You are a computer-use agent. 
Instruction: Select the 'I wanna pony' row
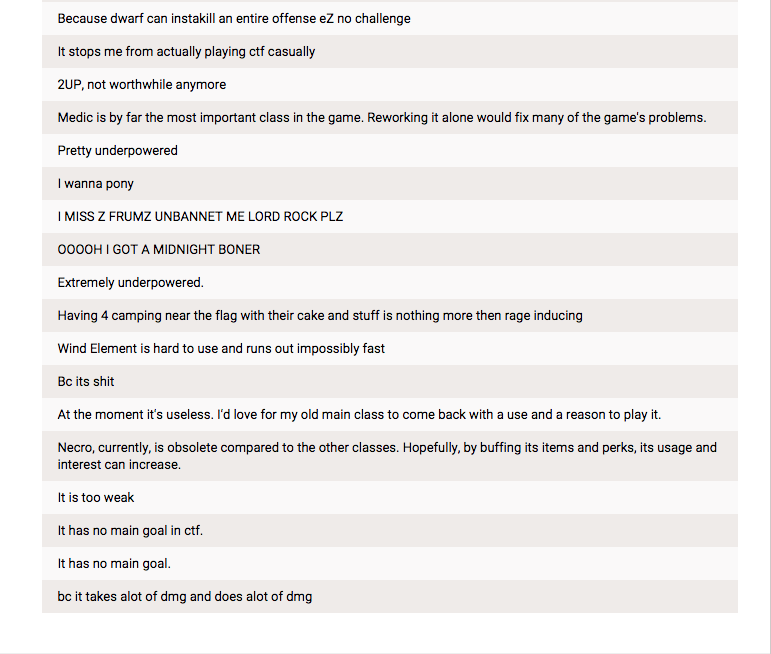click(96, 184)
